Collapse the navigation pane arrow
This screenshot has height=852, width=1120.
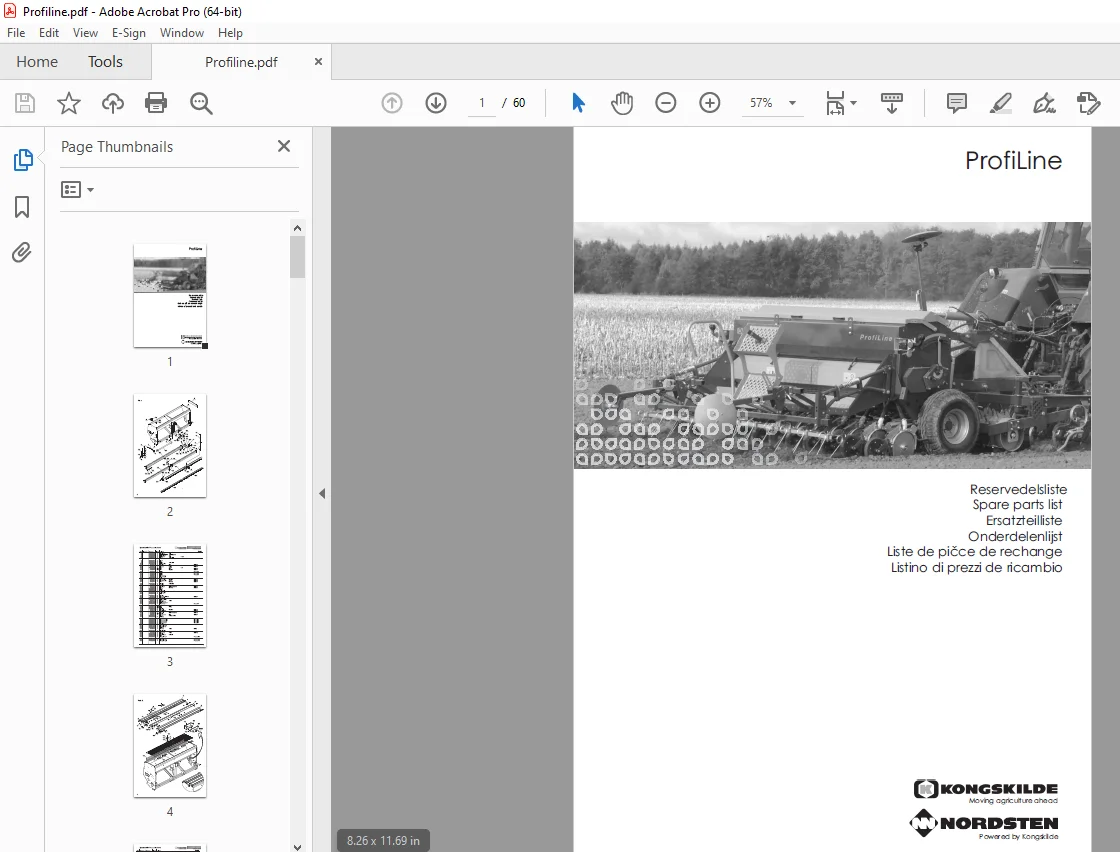322,493
